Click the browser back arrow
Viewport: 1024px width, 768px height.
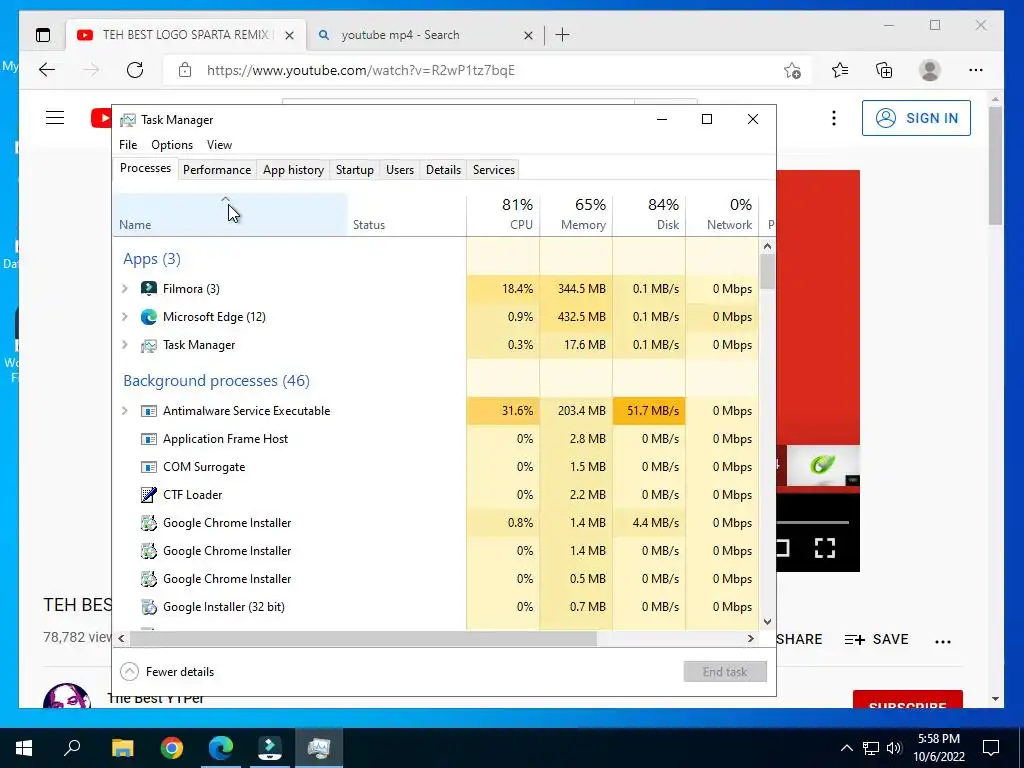(x=47, y=70)
